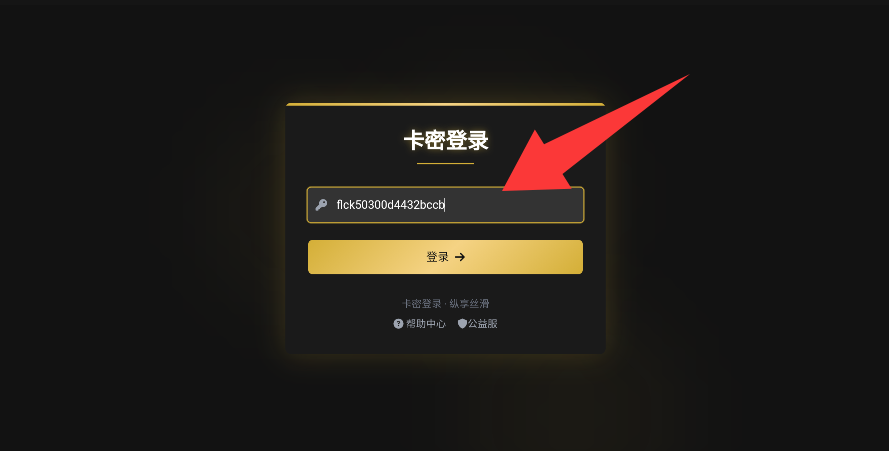
Task: Click empty space right of the card key text
Action: [x=513, y=207]
